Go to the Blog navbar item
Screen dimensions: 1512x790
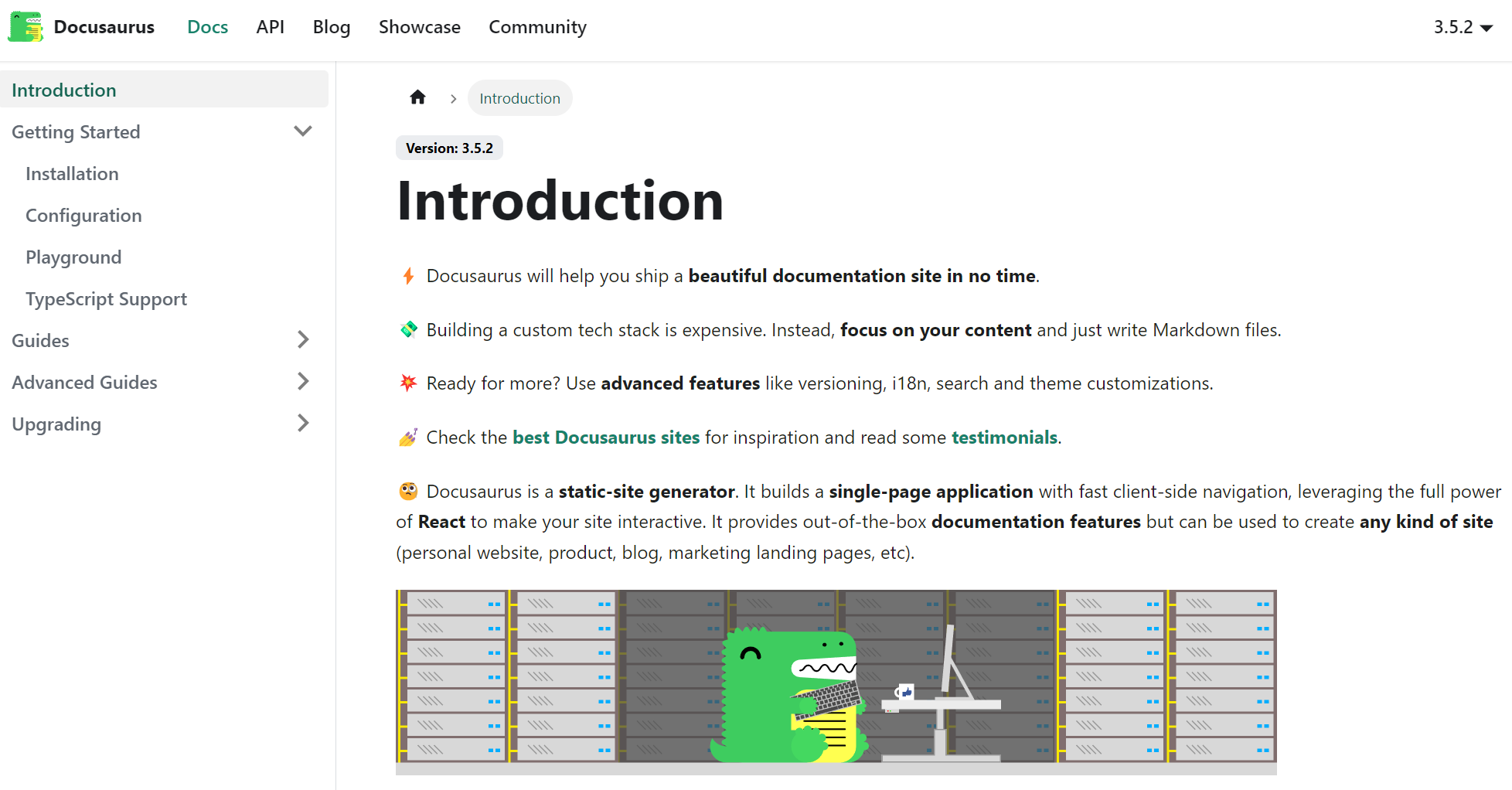[x=332, y=27]
